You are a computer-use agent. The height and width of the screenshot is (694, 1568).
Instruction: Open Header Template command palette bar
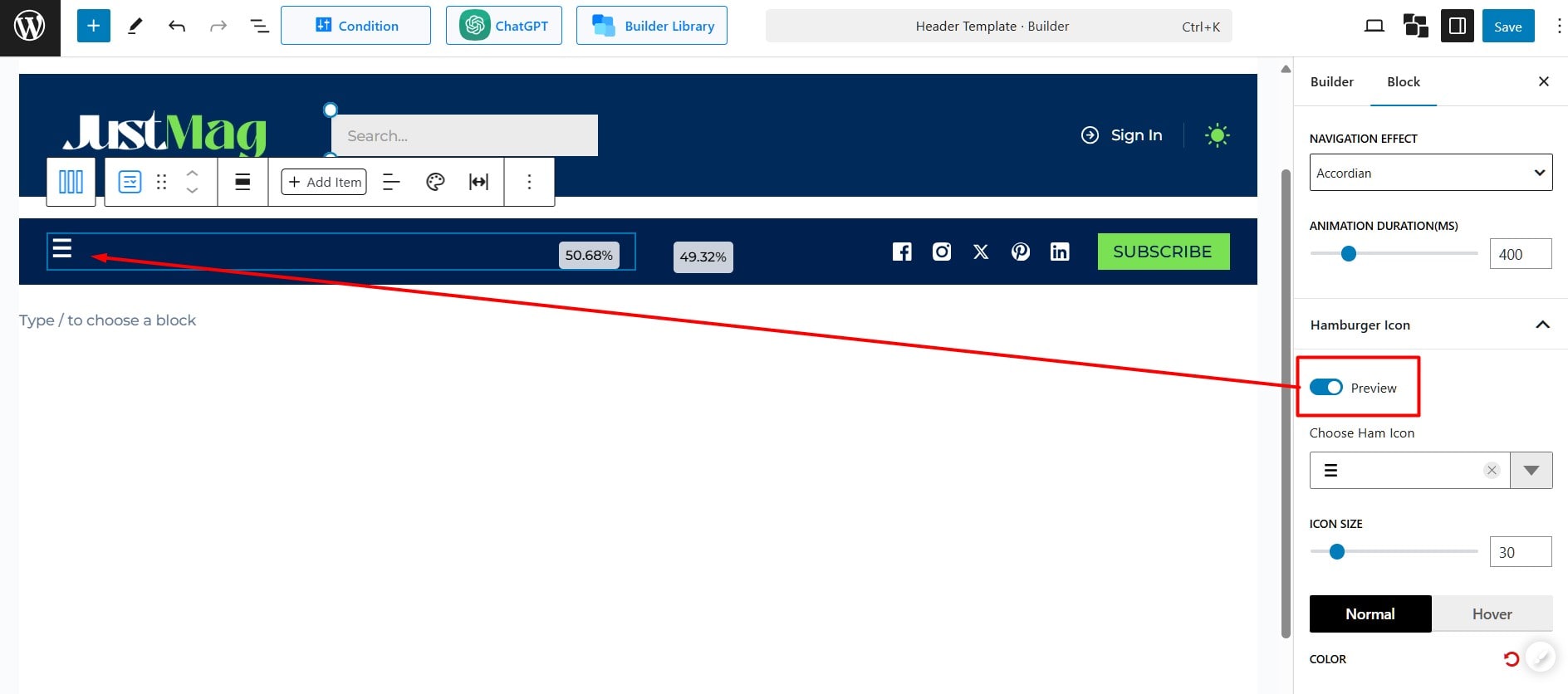click(999, 26)
